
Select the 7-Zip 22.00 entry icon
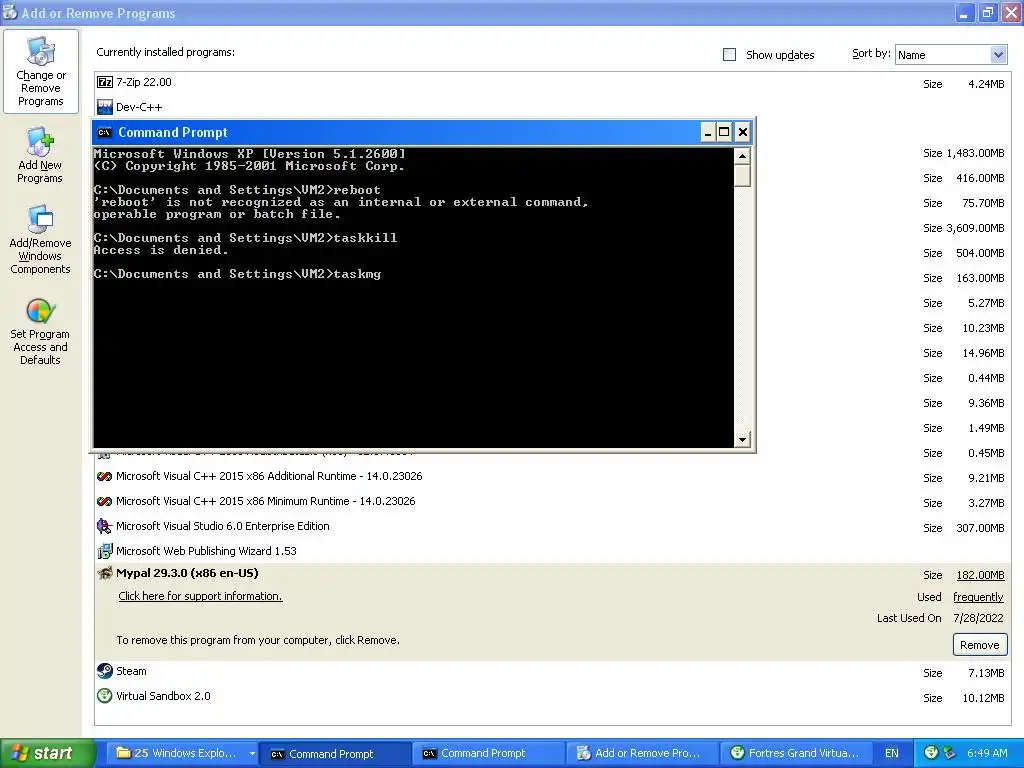tap(104, 82)
